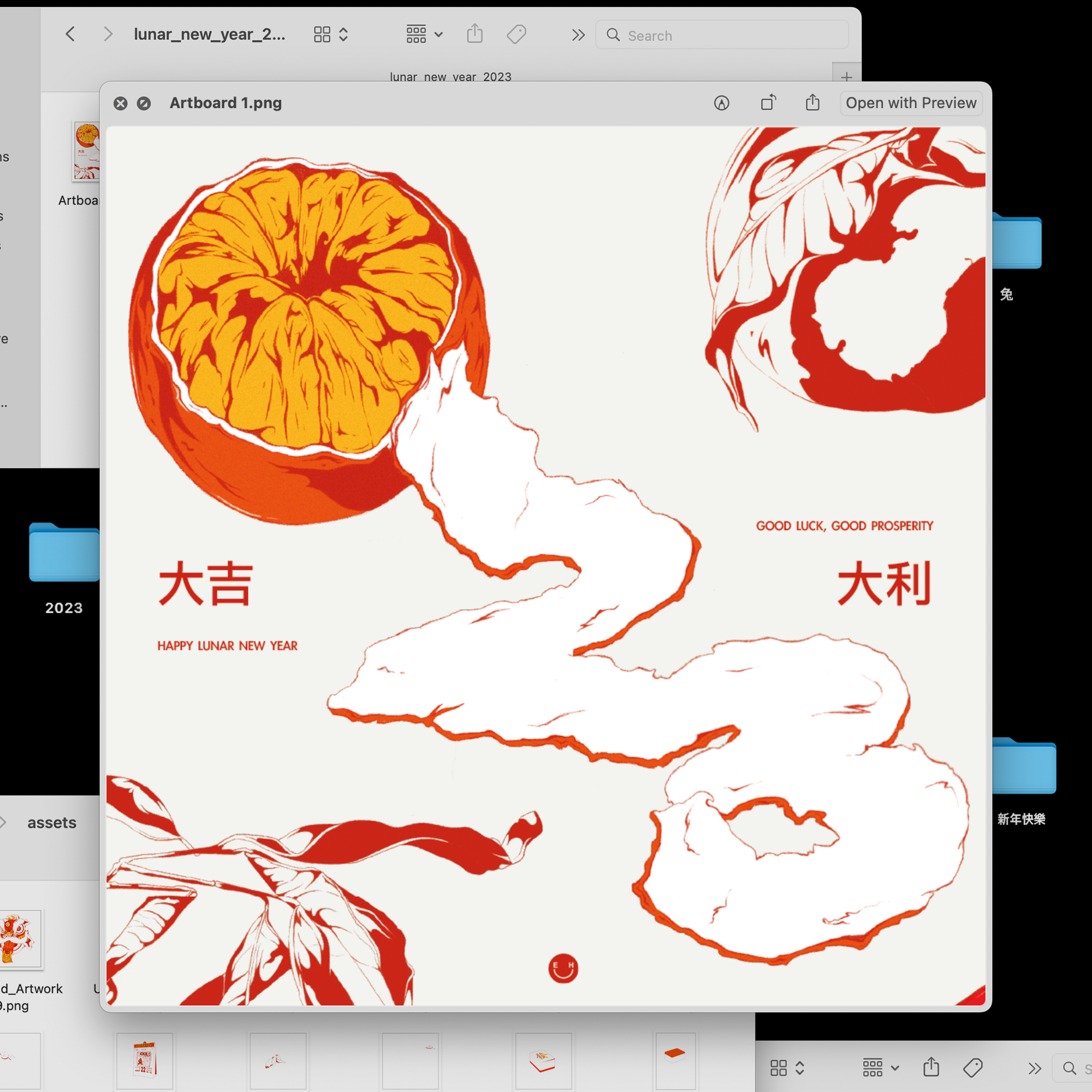The width and height of the screenshot is (1092, 1092).
Task: Go forward in Finder window
Action: pyautogui.click(x=108, y=34)
